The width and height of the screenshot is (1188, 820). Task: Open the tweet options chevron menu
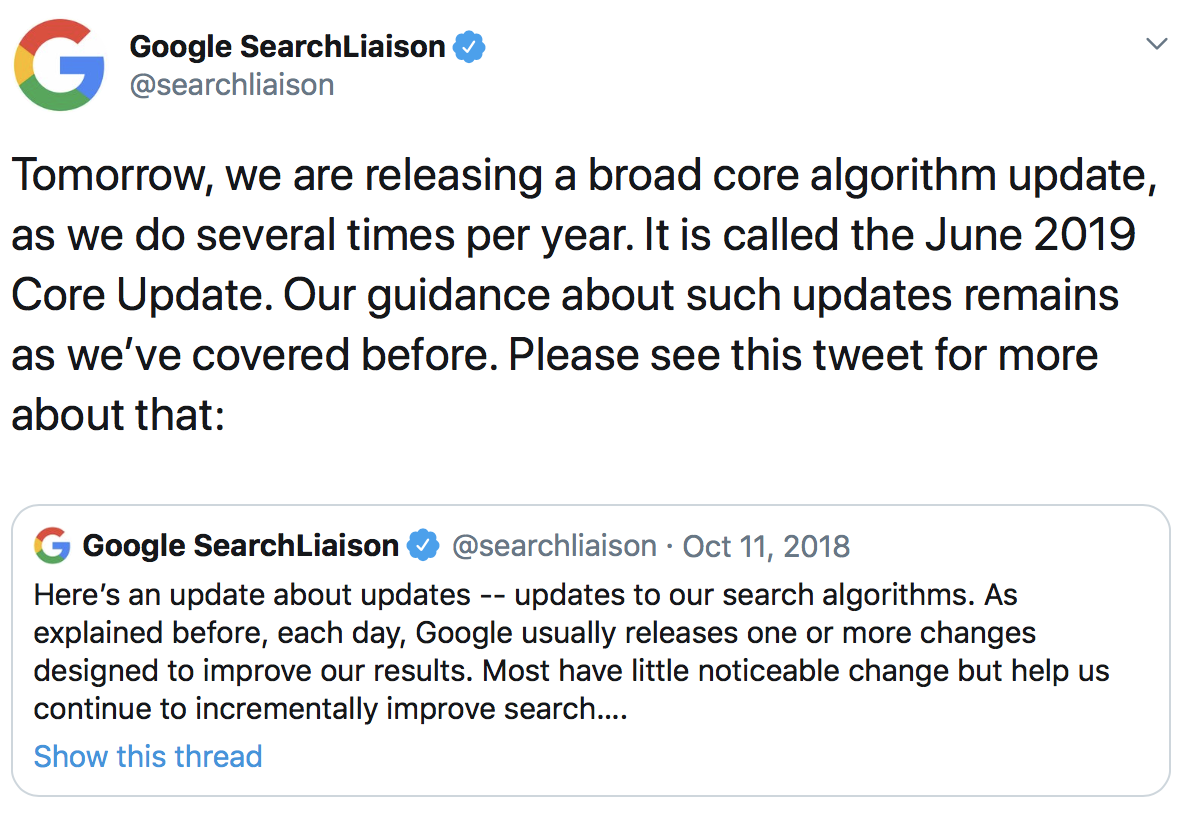coord(1157,44)
